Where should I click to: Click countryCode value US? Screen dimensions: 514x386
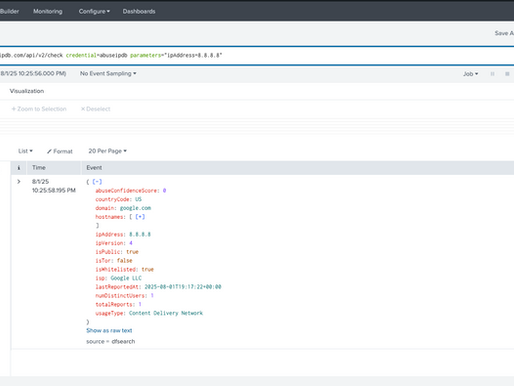[138, 199]
